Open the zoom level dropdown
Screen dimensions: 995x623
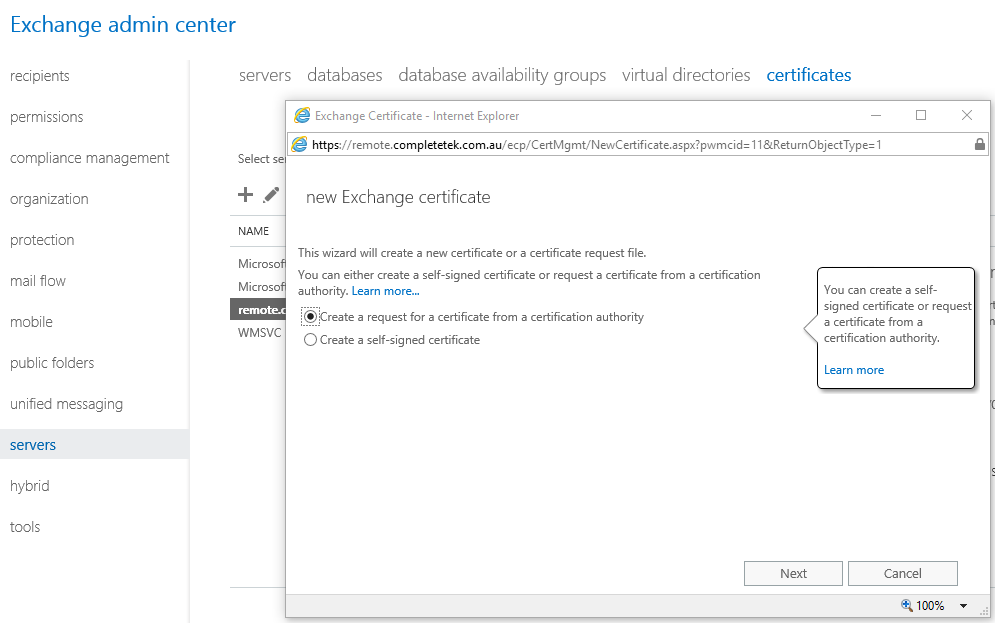point(963,605)
